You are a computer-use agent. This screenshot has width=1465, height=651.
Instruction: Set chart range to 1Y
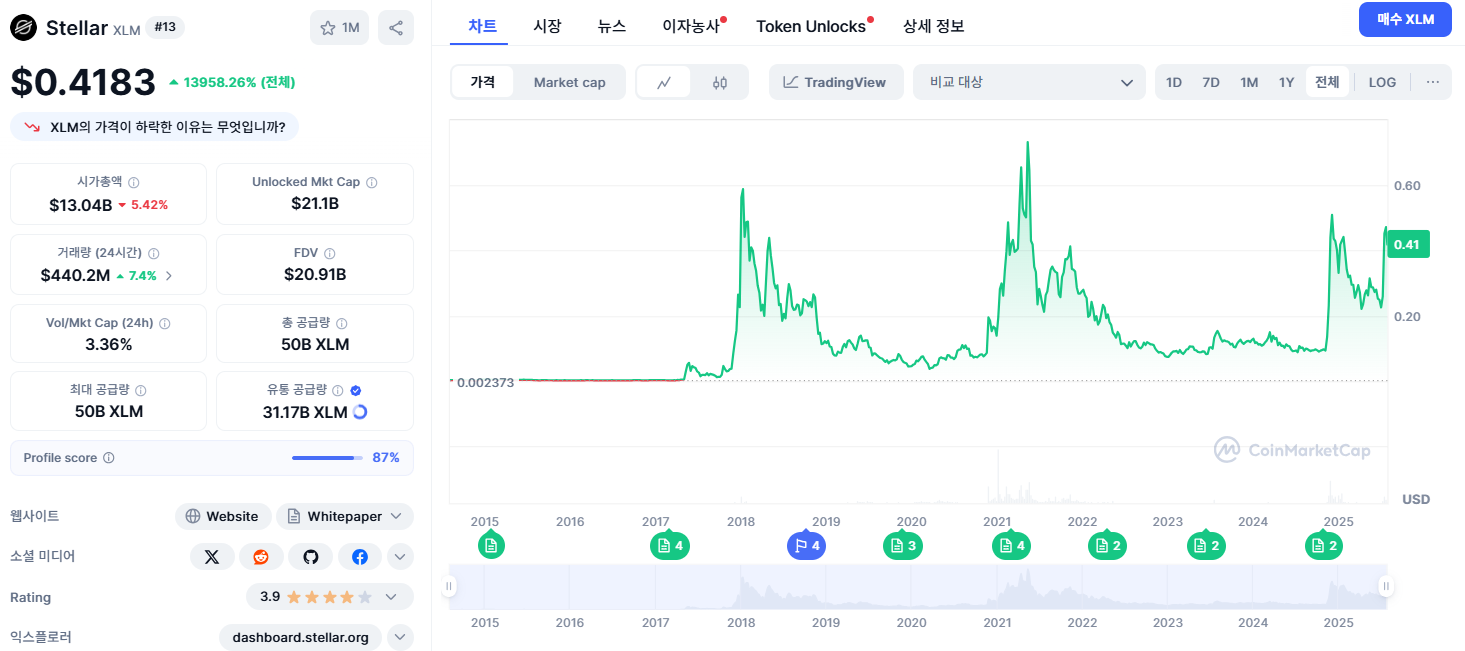click(x=1287, y=82)
